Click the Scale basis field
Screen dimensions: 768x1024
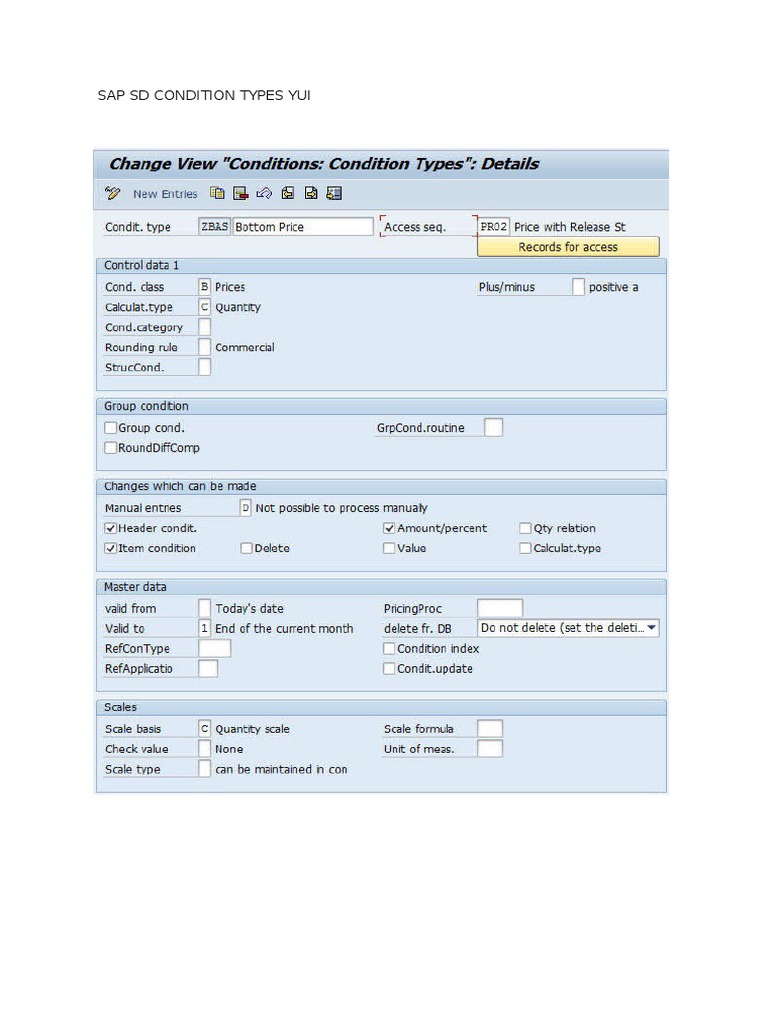(x=204, y=729)
